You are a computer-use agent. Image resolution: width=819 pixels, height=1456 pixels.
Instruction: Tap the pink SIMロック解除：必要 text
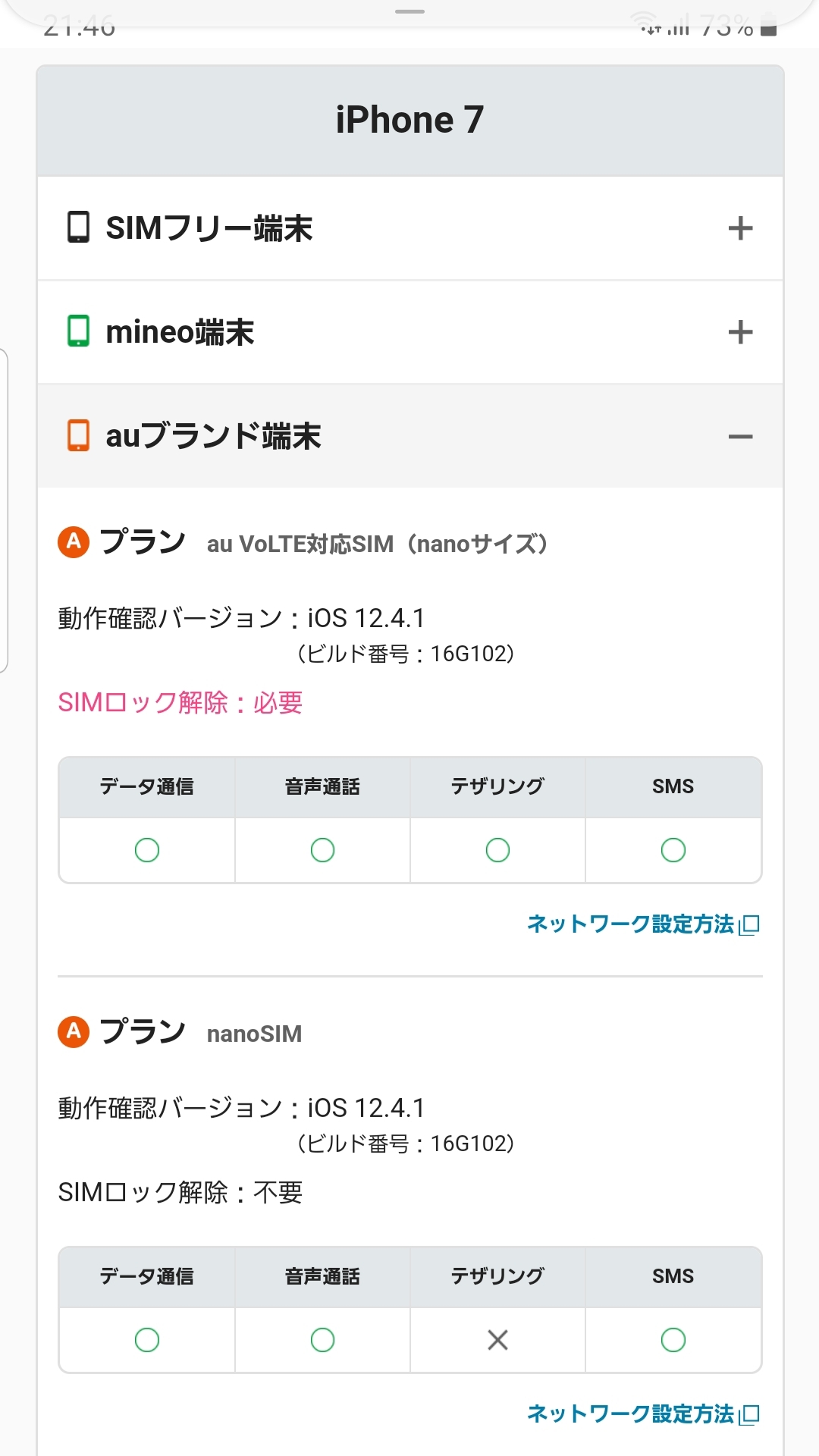[180, 703]
